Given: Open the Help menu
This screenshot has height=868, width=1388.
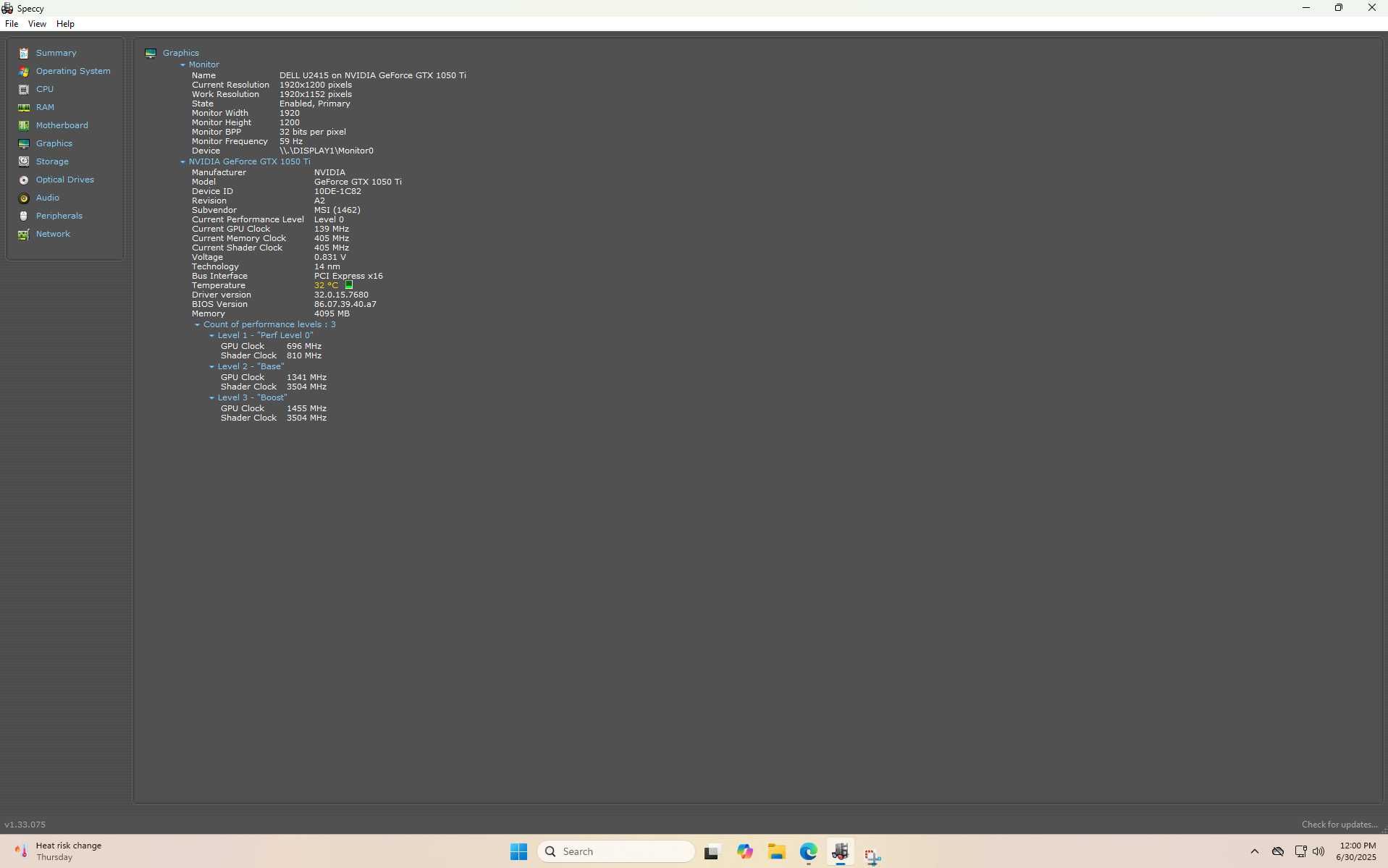Looking at the screenshot, I should (x=65, y=24).
